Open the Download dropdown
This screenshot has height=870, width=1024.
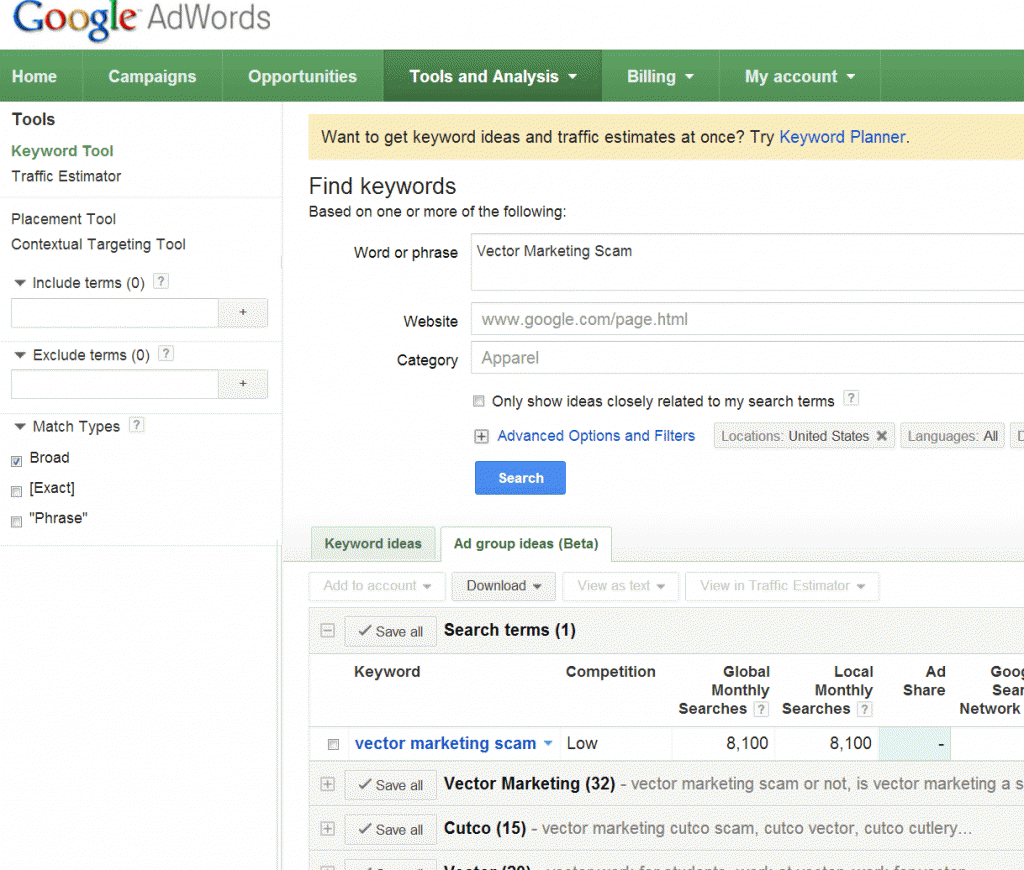(504, 586)
